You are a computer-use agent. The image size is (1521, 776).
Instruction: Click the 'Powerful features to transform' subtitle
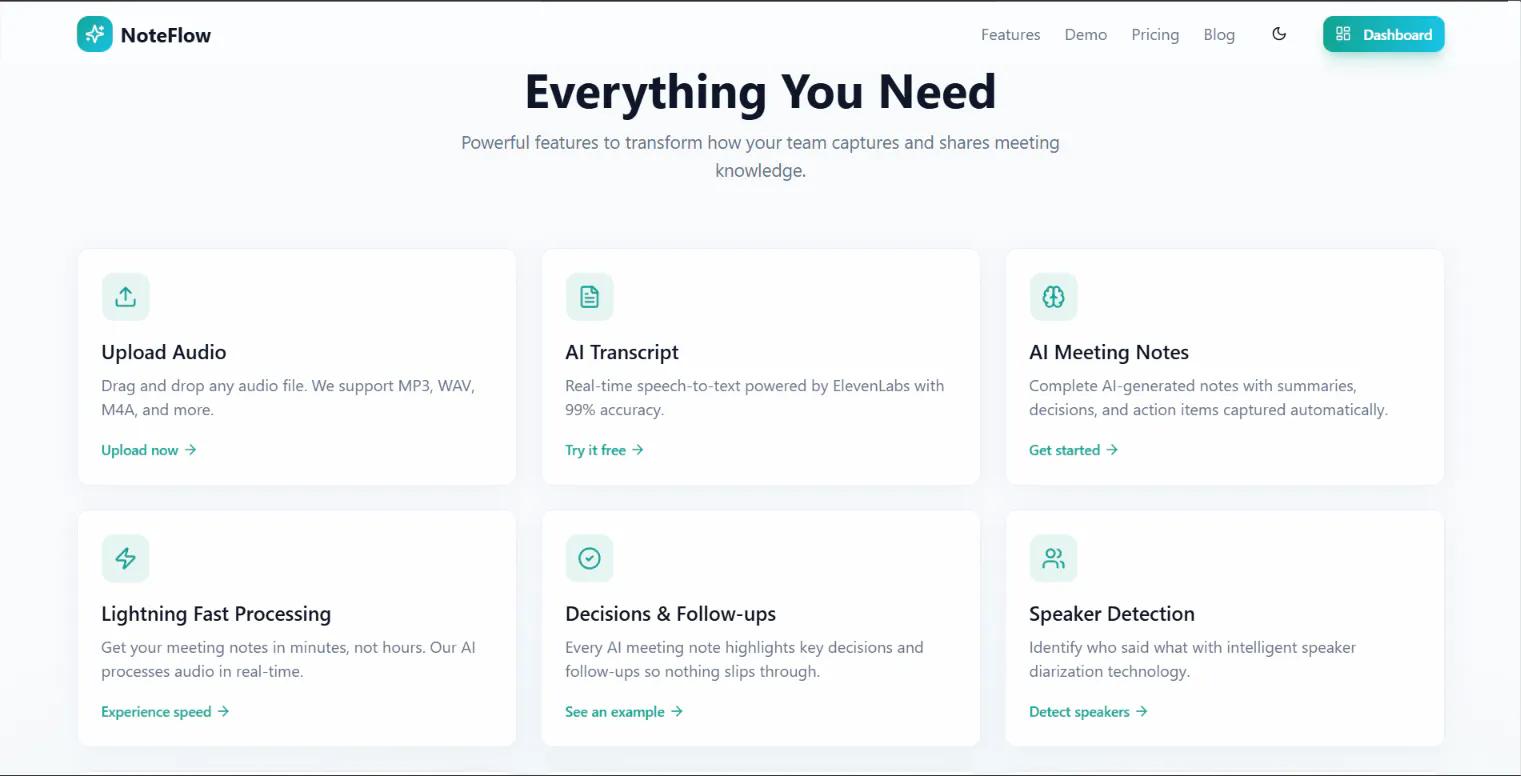click(x=760, y=157)
